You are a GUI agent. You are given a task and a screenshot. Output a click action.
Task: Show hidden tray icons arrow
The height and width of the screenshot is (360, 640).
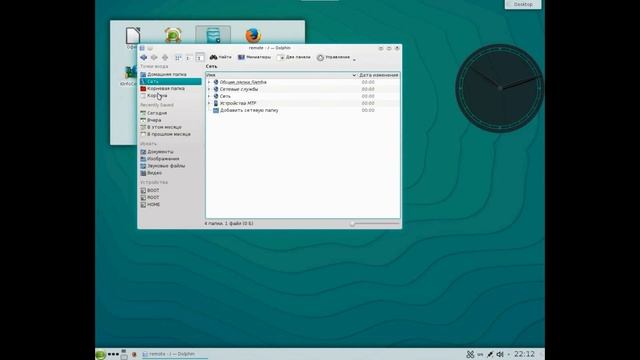click(x=509, y=355)
